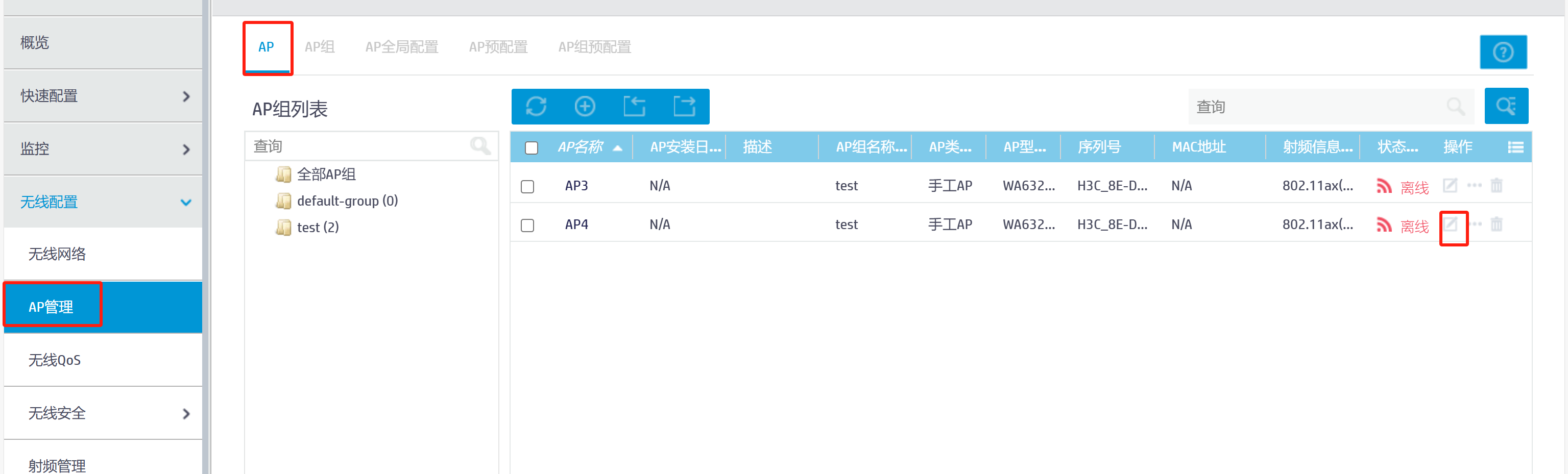Open the help question mark icon

pos(1503,53)
